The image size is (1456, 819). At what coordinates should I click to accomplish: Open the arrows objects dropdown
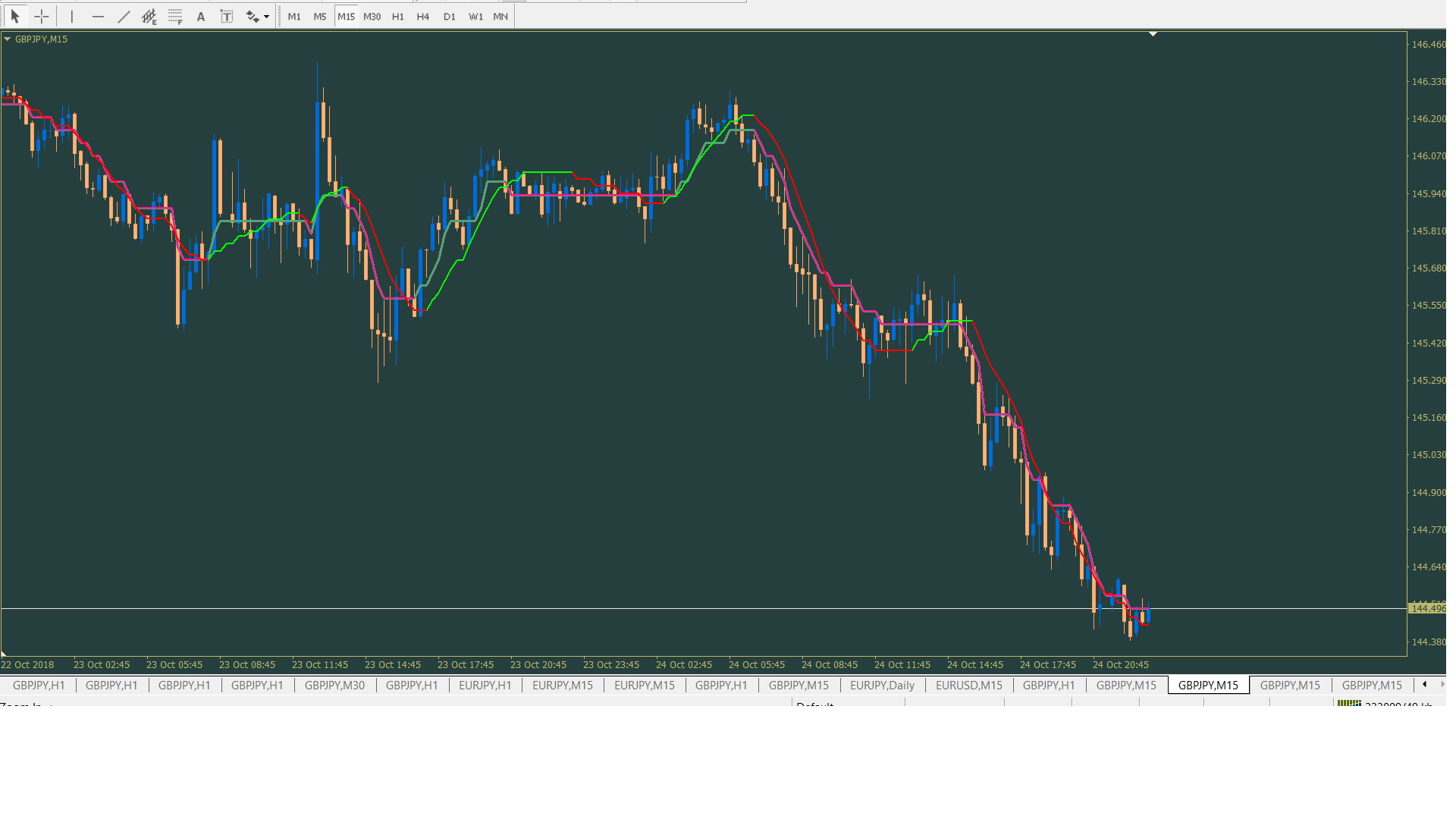tap(266, 17)
